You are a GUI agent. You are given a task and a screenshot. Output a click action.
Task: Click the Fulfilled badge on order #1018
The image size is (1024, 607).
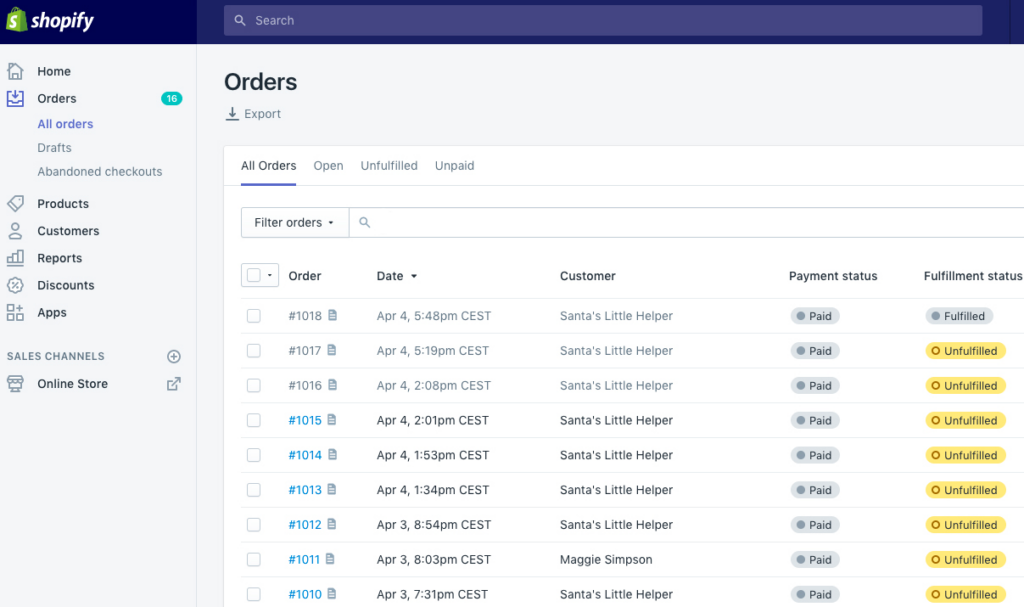(x=959, y=316)
